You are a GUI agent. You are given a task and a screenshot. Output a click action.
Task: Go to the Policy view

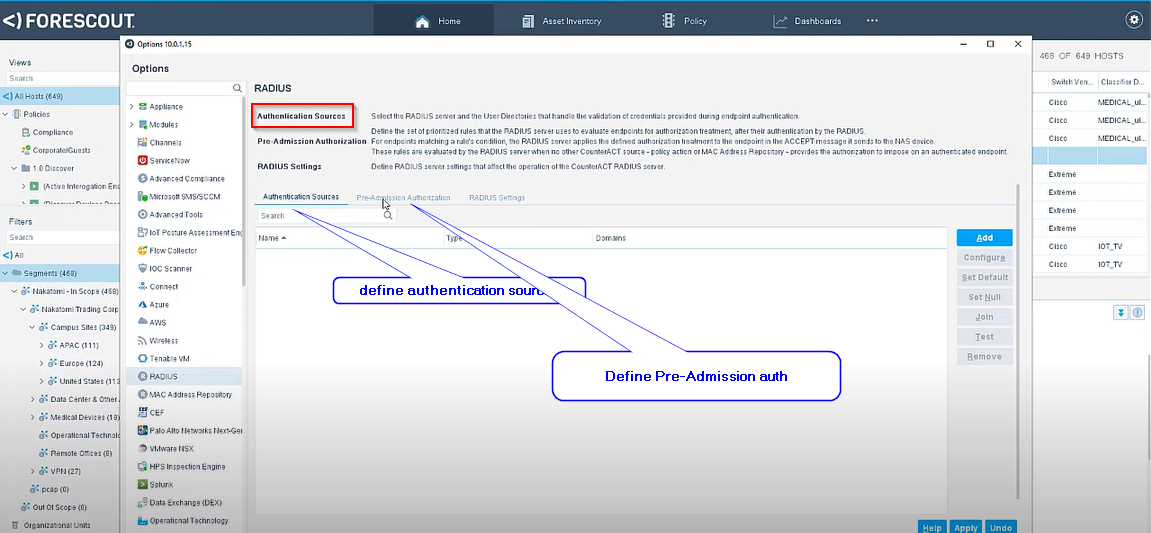pos(684,21)
